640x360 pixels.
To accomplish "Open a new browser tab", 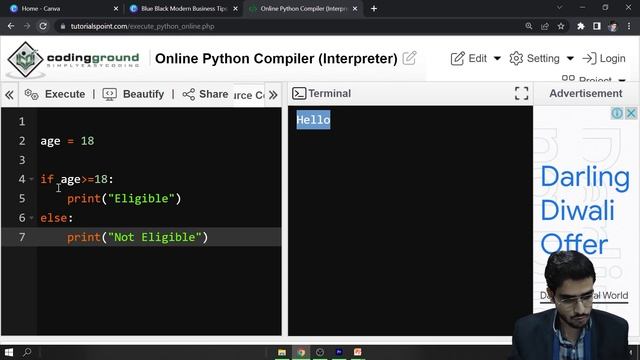I will point(374,9).
